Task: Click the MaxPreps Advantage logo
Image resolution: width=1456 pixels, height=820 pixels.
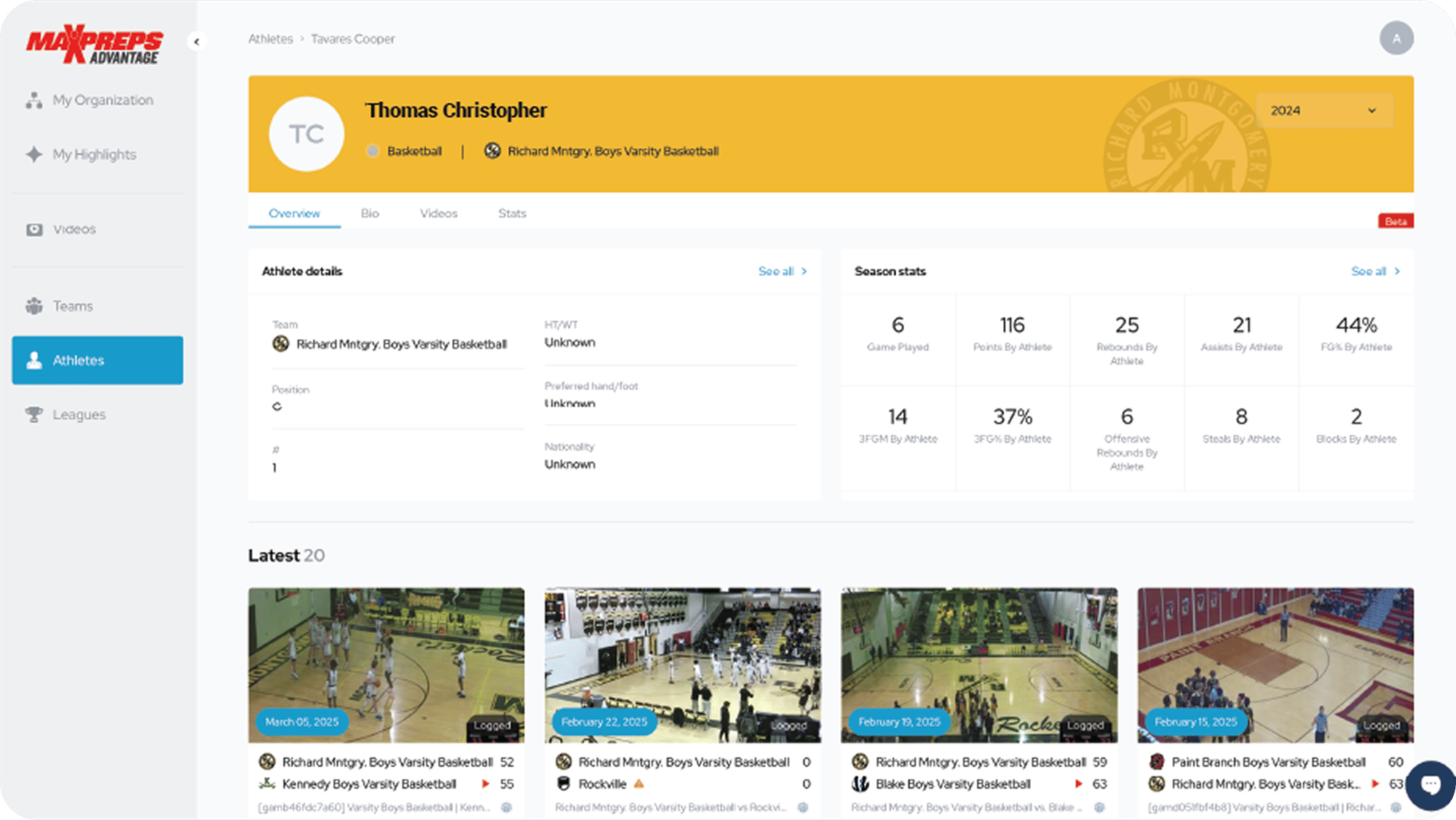Action: (95, 45)
